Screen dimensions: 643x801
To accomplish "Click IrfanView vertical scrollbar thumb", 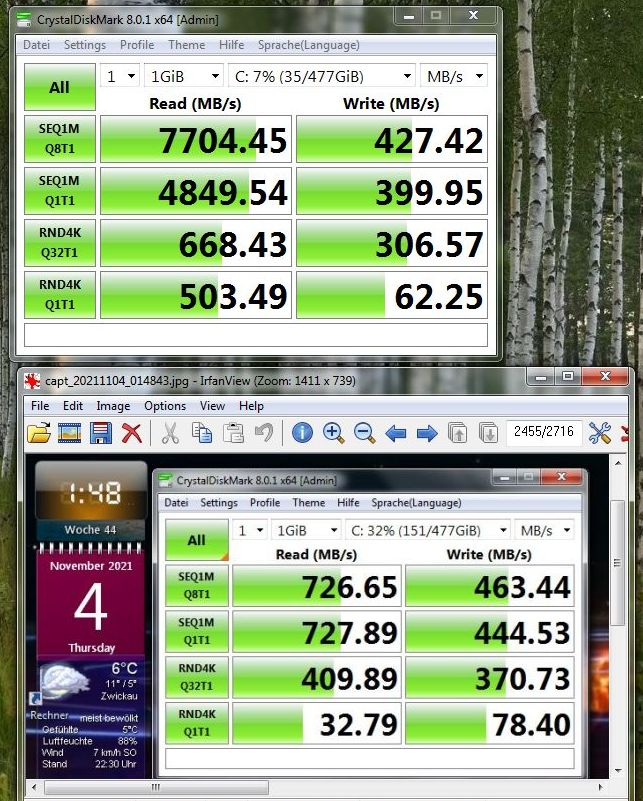I will pos(618,563).
